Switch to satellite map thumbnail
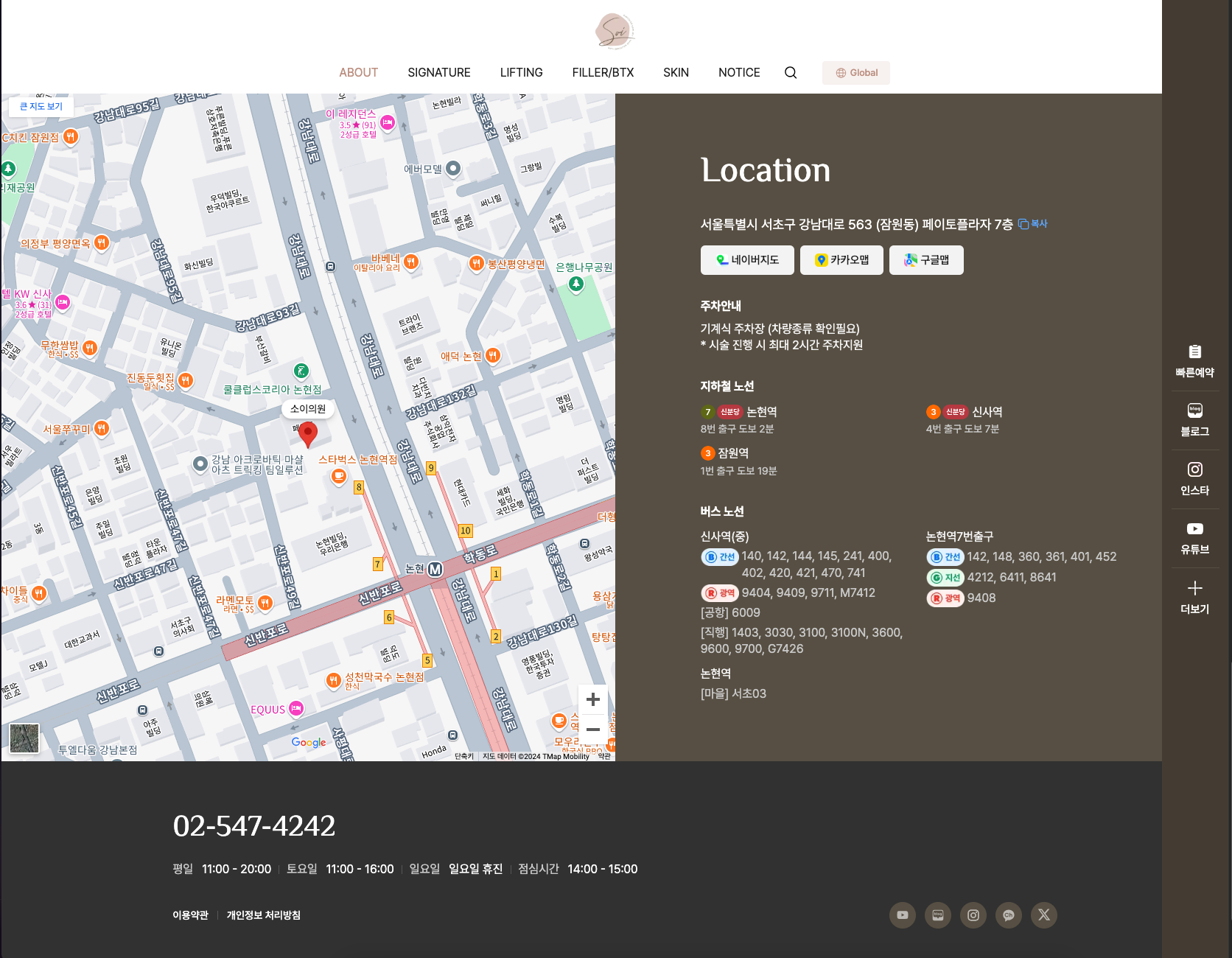Screen dimensions: 1232x958 click(24, 738)
